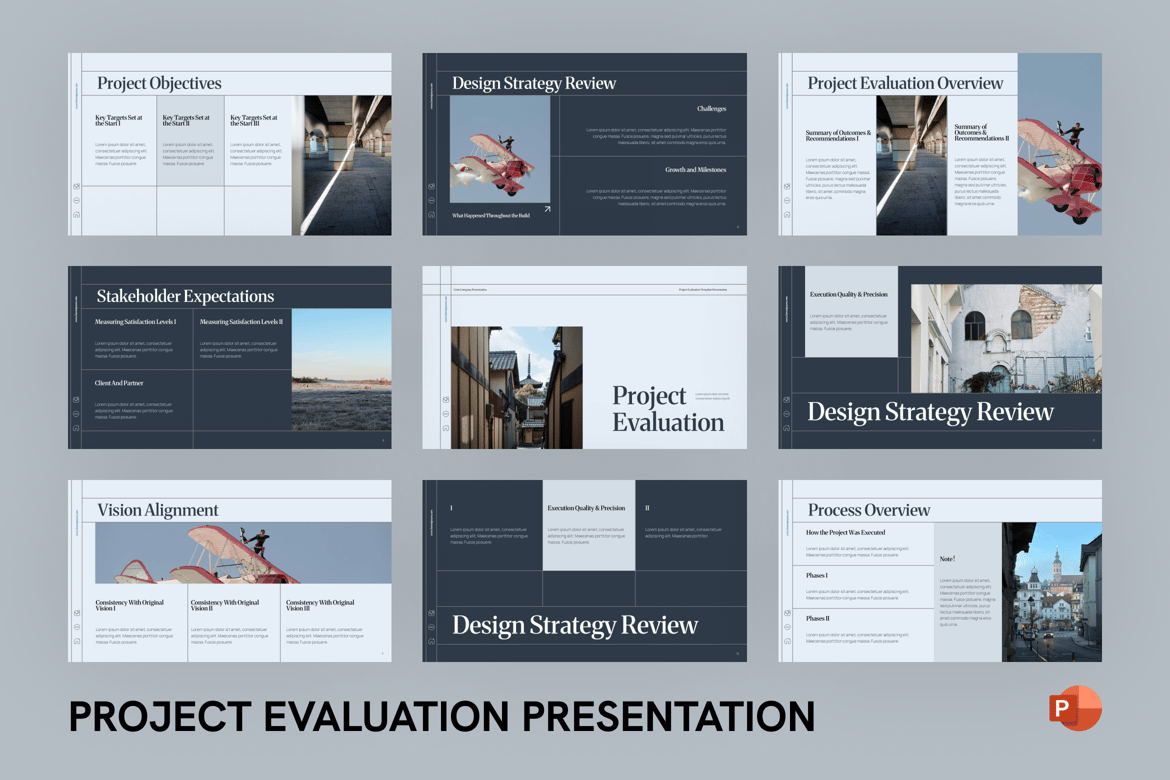
Task: Select the white building photo with arched windows
Action: pos(1006,338)
